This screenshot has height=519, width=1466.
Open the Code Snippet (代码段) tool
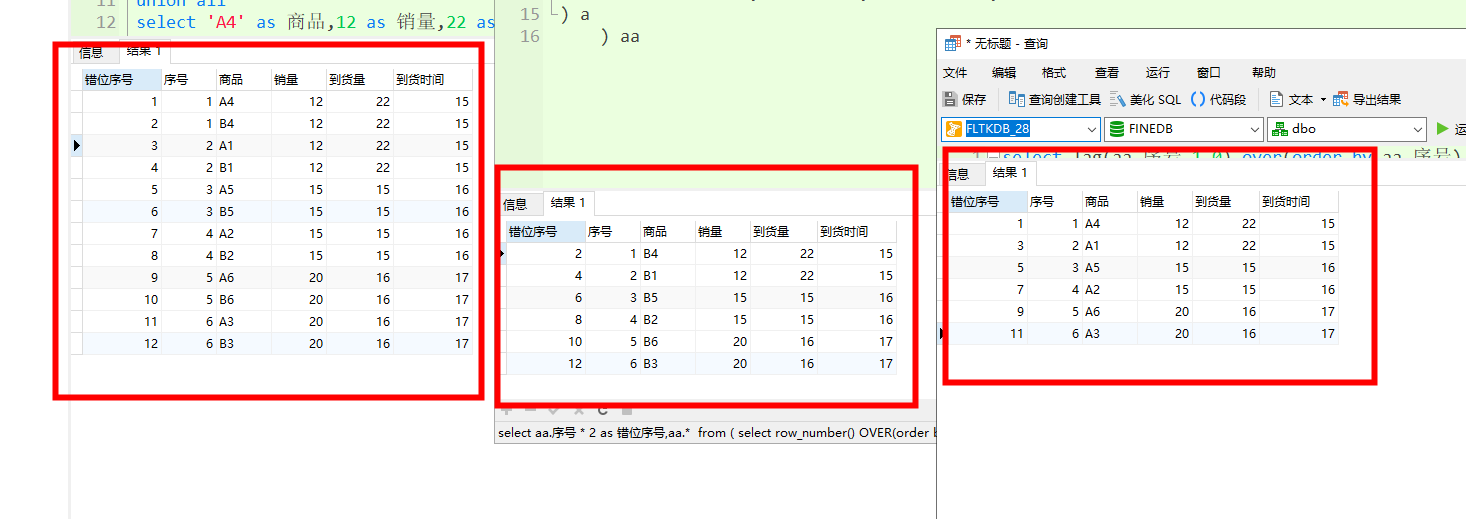coord(1218,99)
